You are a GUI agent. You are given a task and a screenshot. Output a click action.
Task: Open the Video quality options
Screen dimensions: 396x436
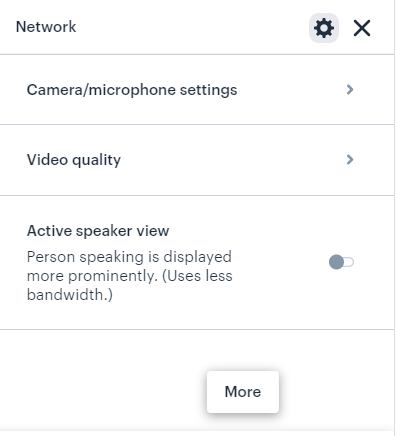pos(197,160)
